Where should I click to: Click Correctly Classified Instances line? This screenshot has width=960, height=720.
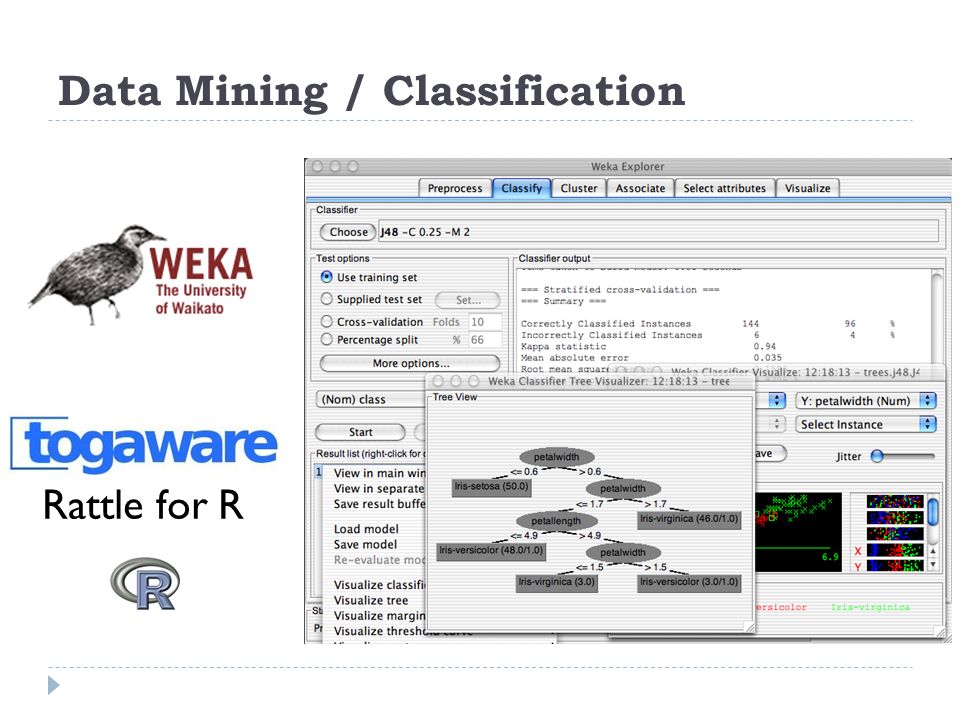point(707,323)
